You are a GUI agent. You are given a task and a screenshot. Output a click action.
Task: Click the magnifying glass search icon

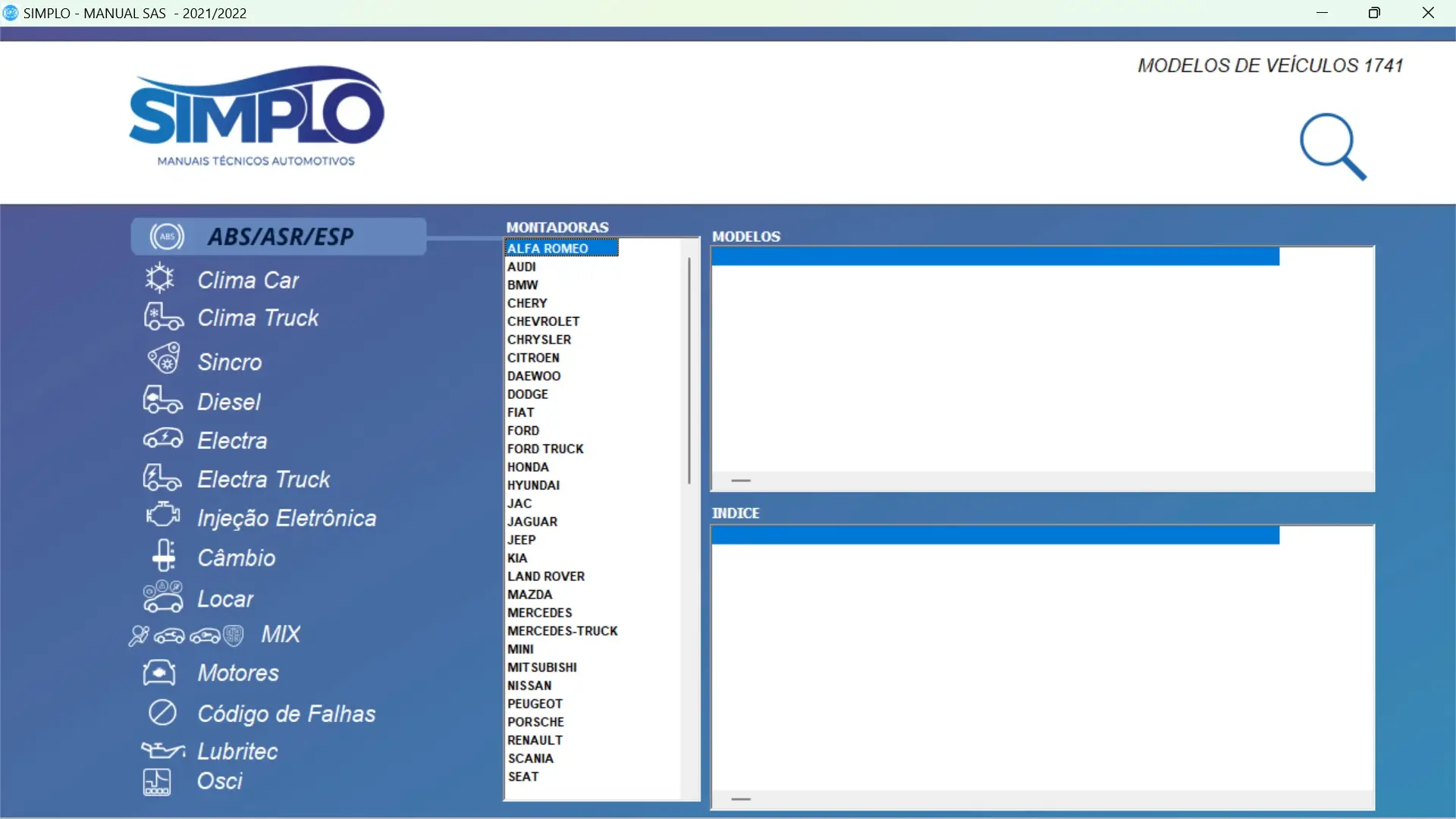point(1332,146)
